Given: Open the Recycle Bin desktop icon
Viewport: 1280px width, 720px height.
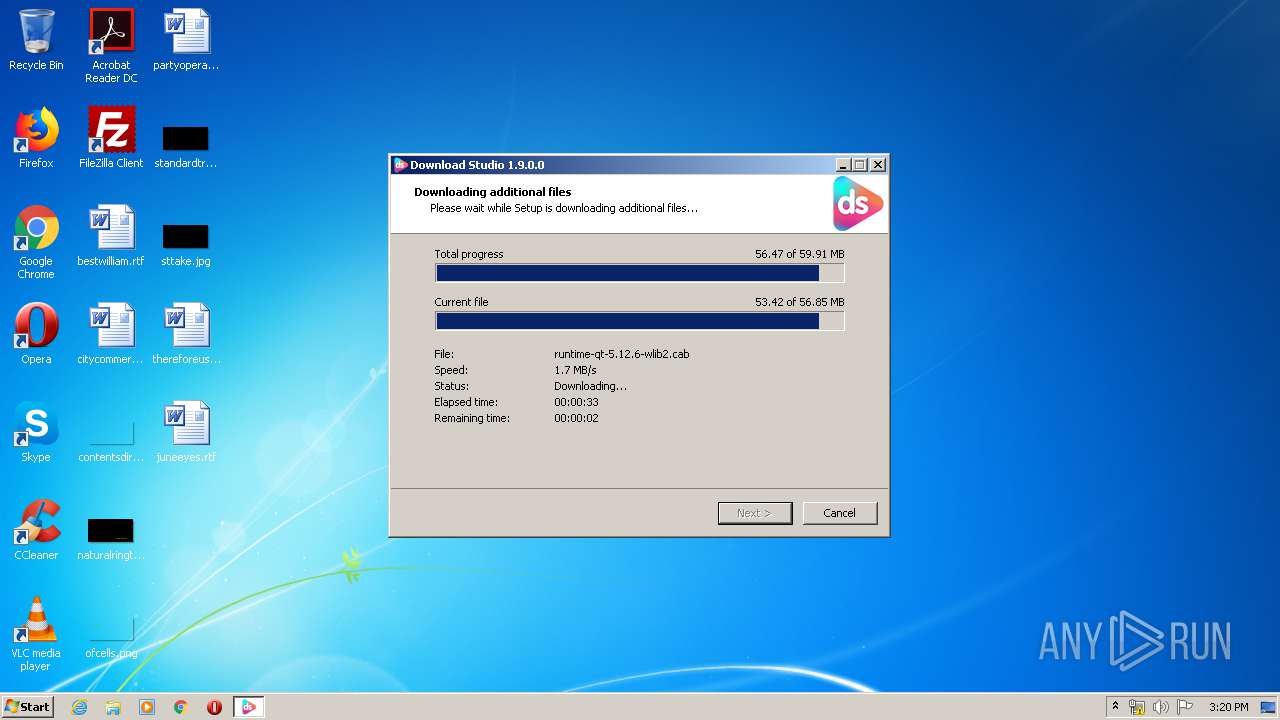Looking at the screenshot, I should [36, 40].
